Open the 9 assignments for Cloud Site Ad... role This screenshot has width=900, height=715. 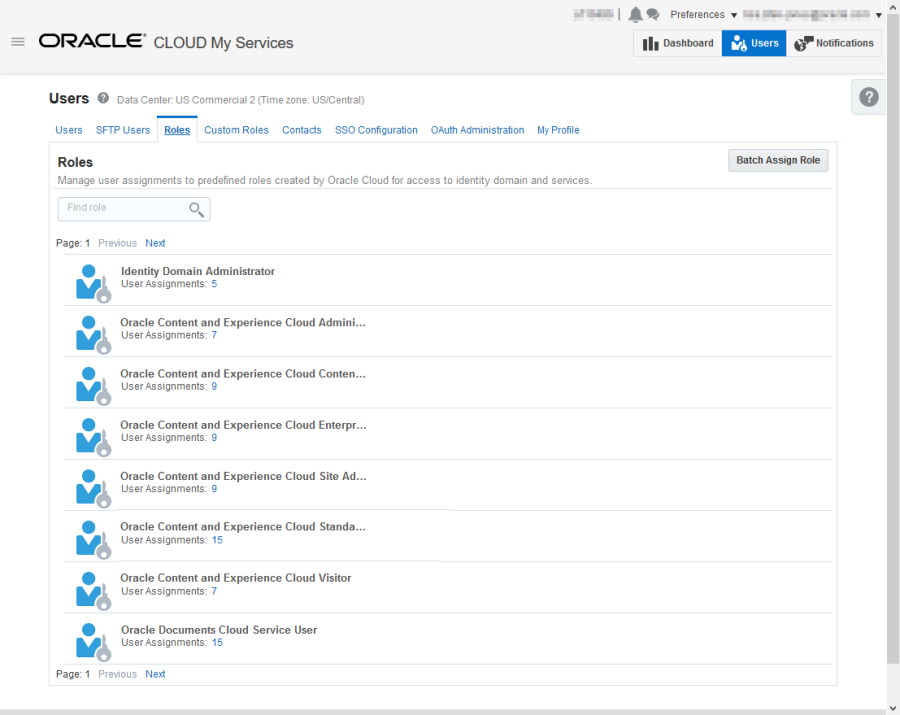click(x=214, y=488)
